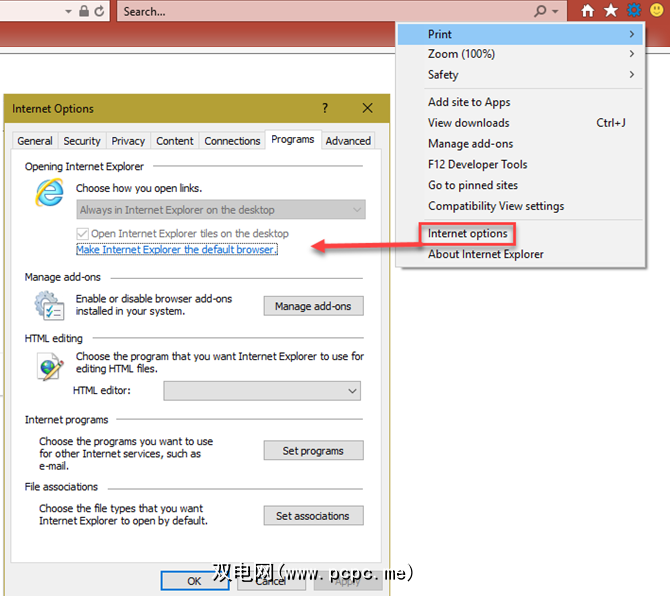670x596 pixels.
Task: Select View downloads from Tools menu
Action: tap(520, 123)
